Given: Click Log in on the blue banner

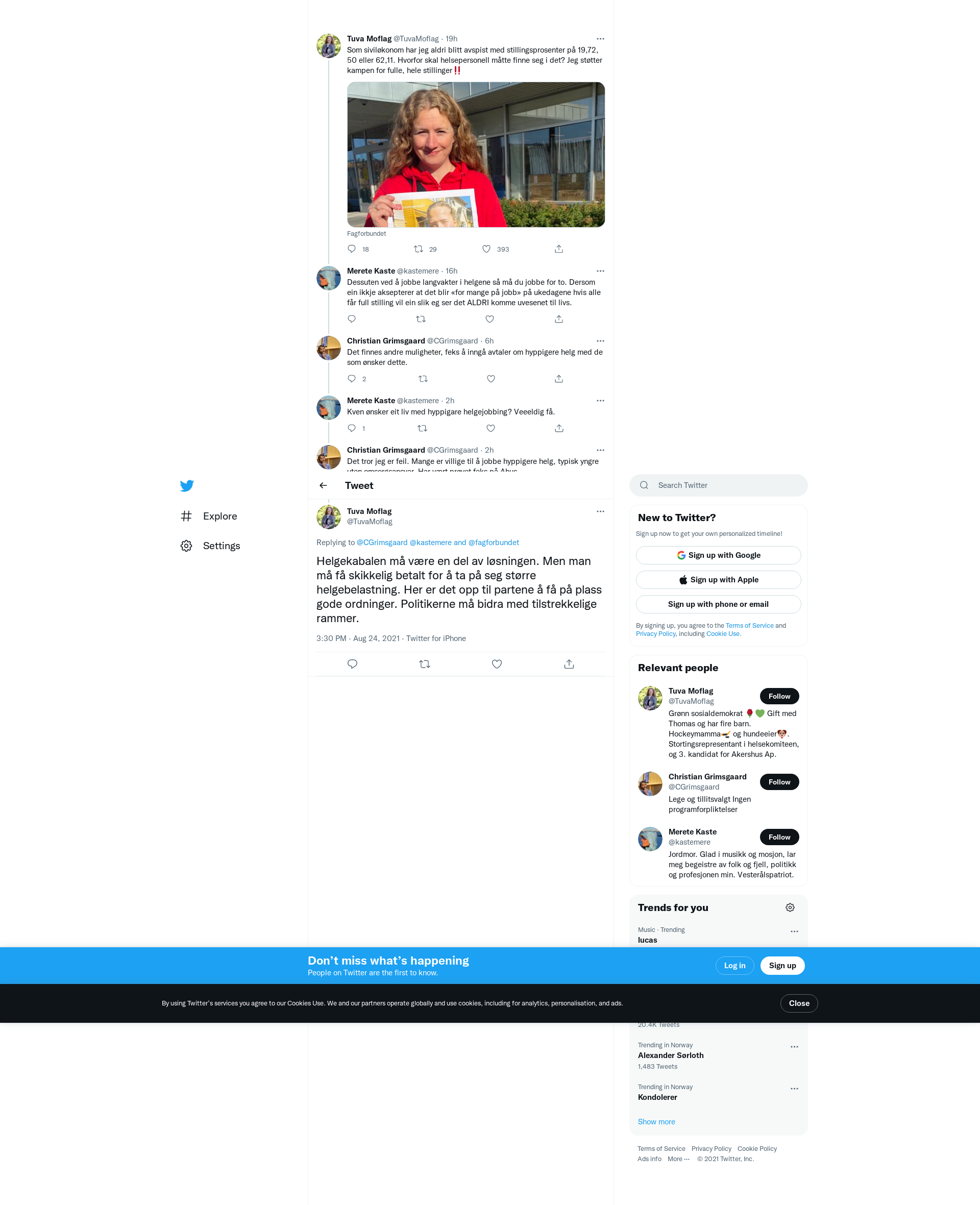Looking at the screenshot, I should 734,966.
